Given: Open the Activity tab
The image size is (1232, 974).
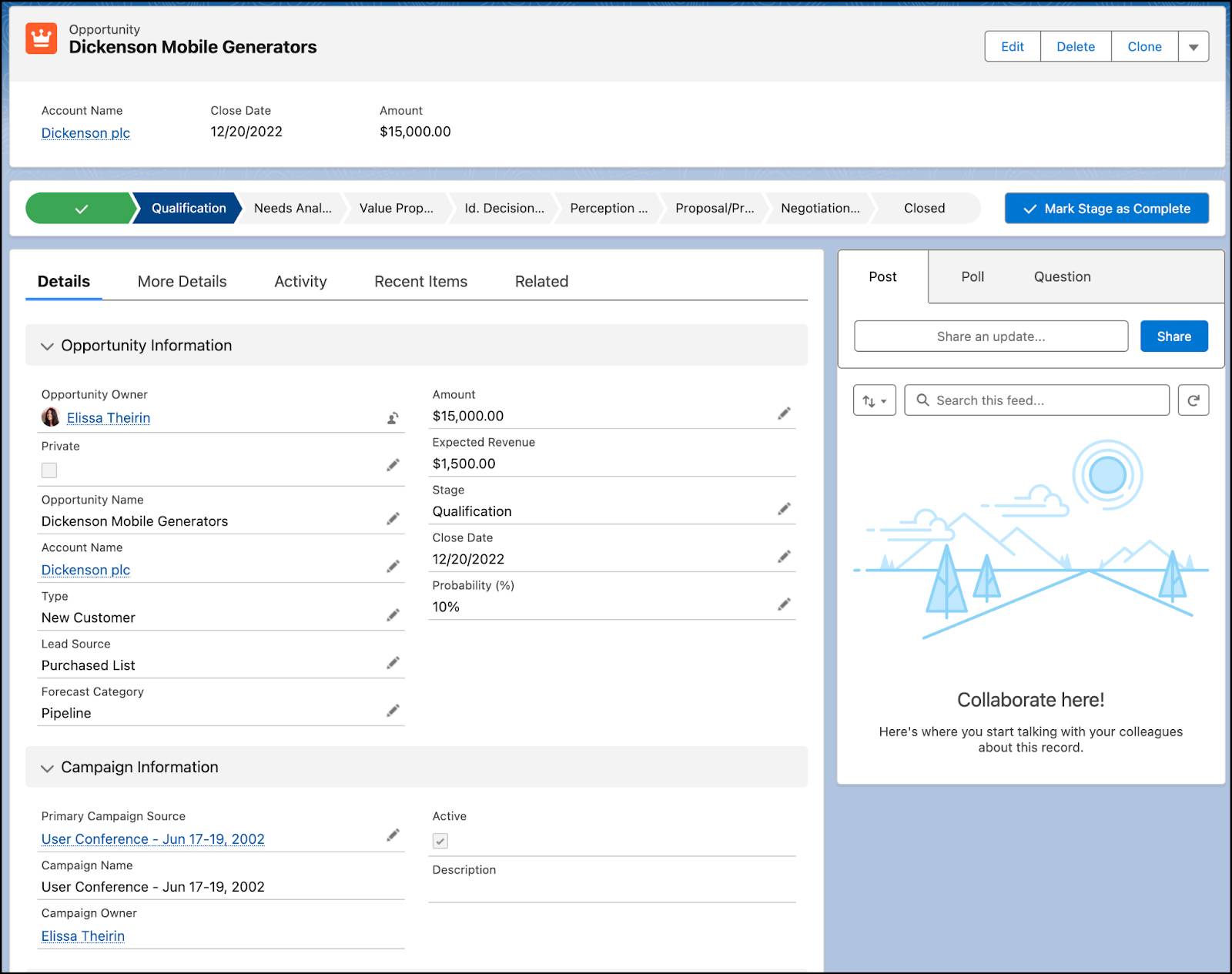Looking at the screenshot, I should pos(300,282).
